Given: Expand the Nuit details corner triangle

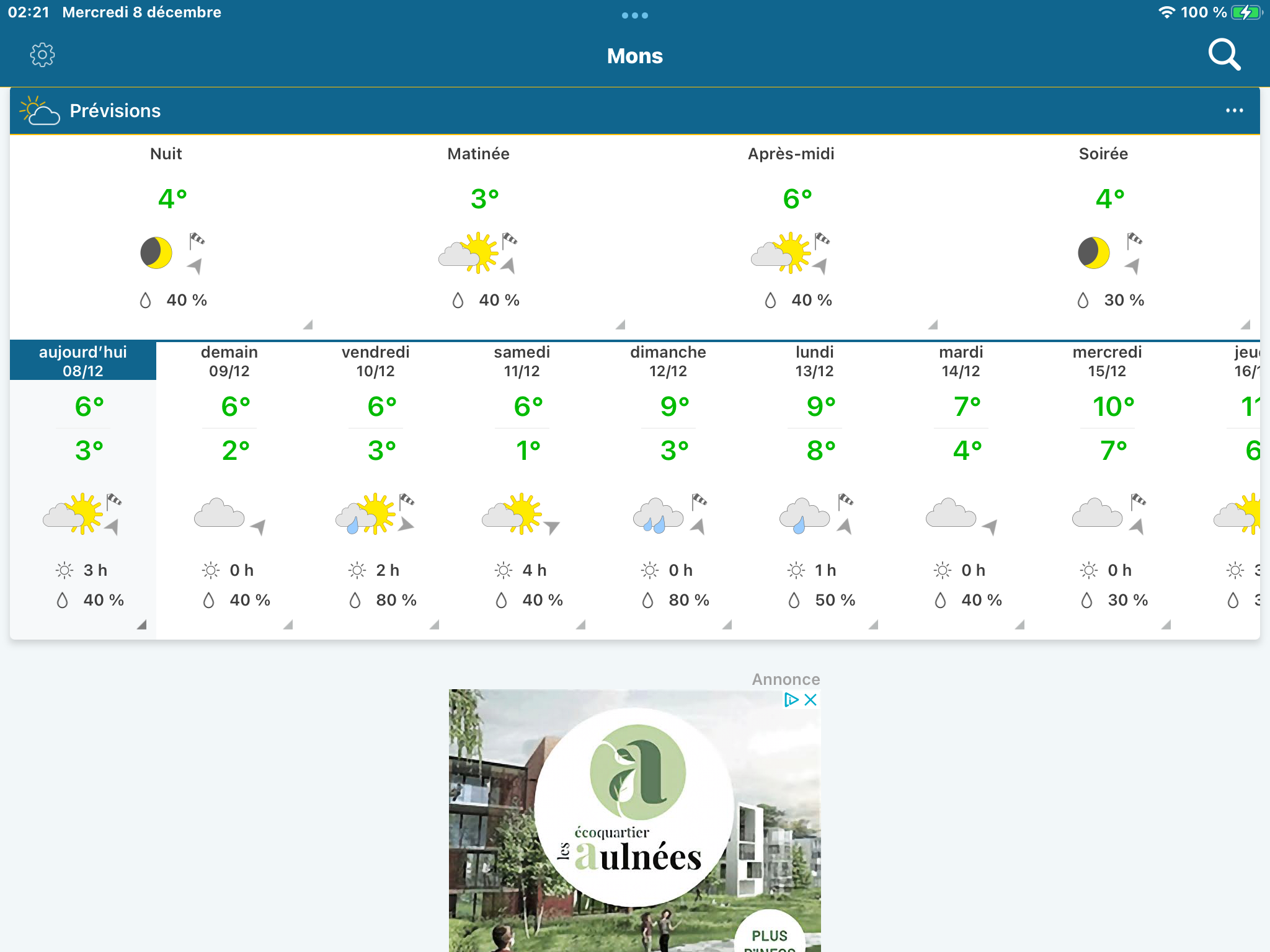Looking at the screenshot, I should click(308, 325).
